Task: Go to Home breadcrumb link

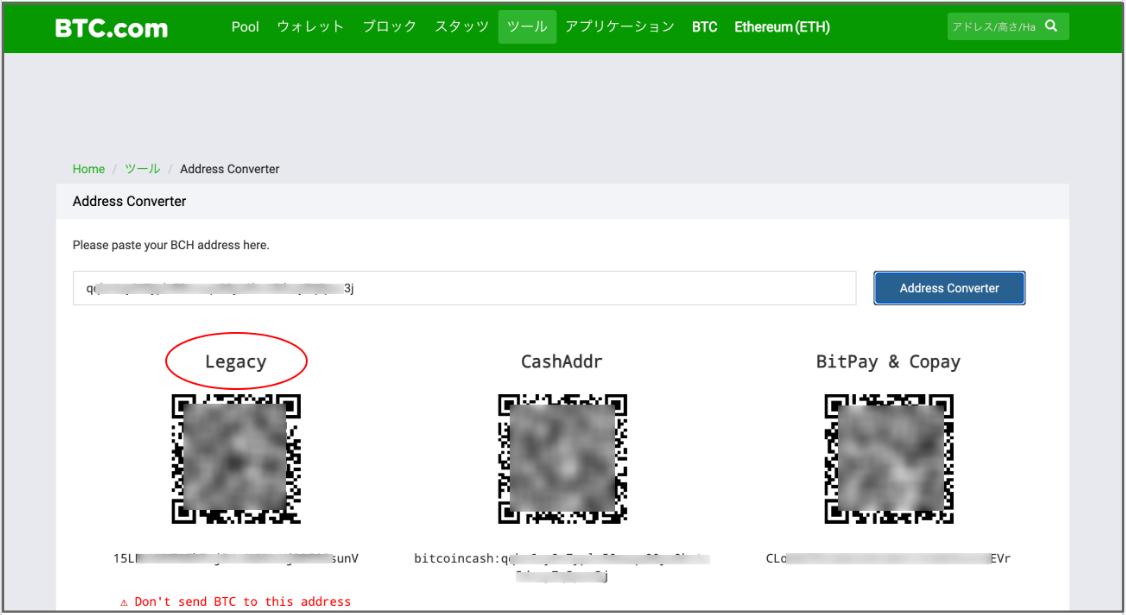Action: (88, 169)
